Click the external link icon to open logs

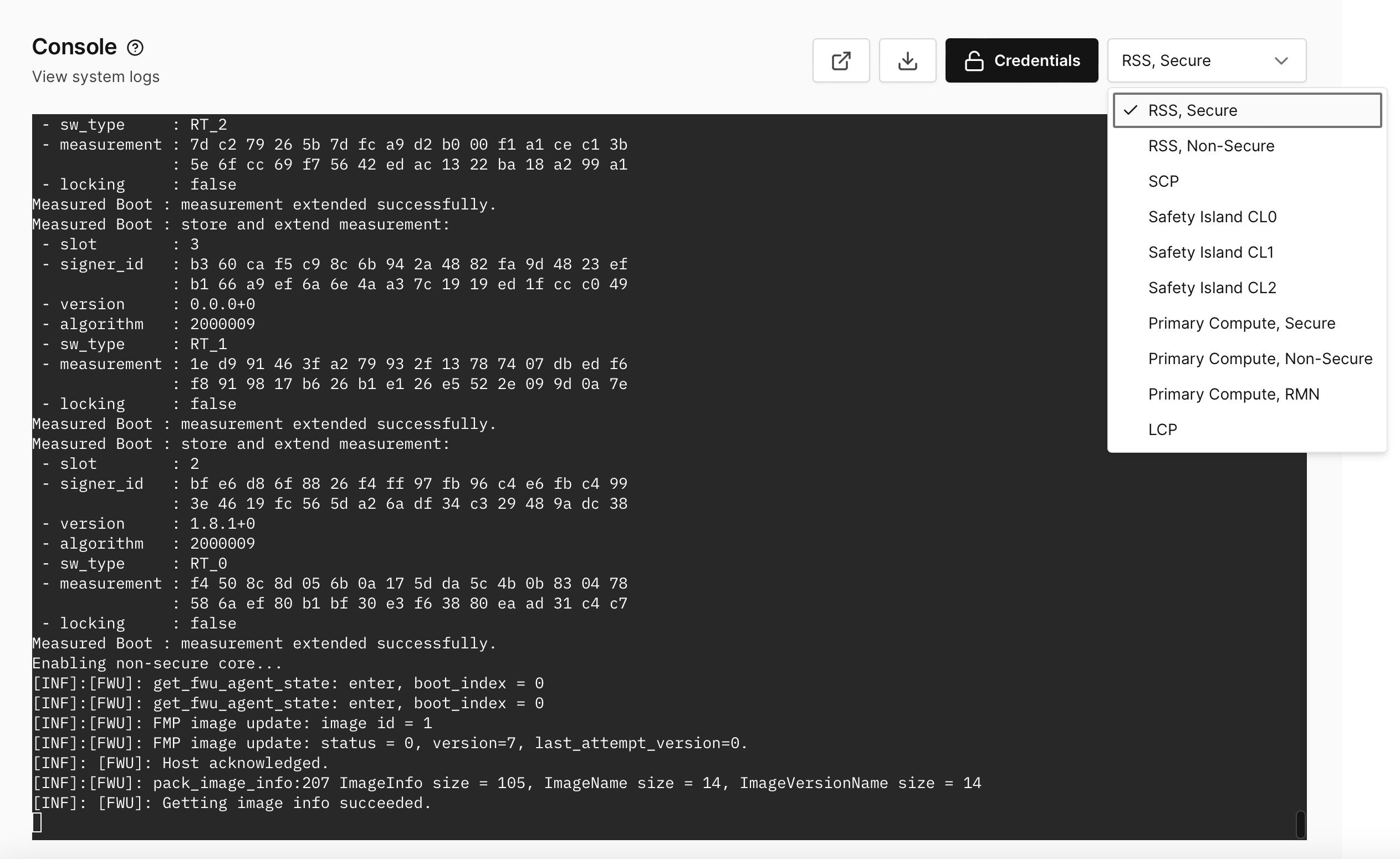[839, 60]
